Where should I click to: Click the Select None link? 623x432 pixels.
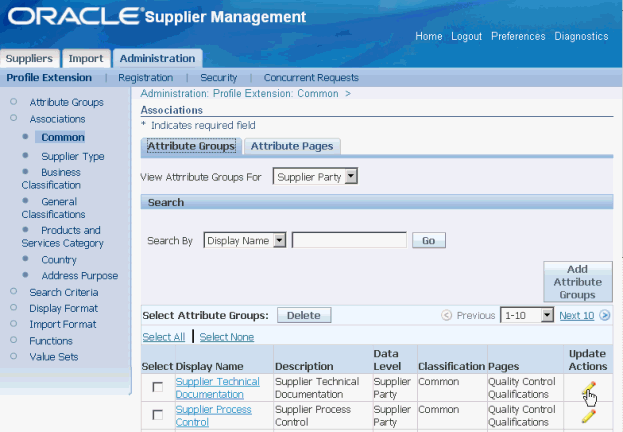pos(226,337)
